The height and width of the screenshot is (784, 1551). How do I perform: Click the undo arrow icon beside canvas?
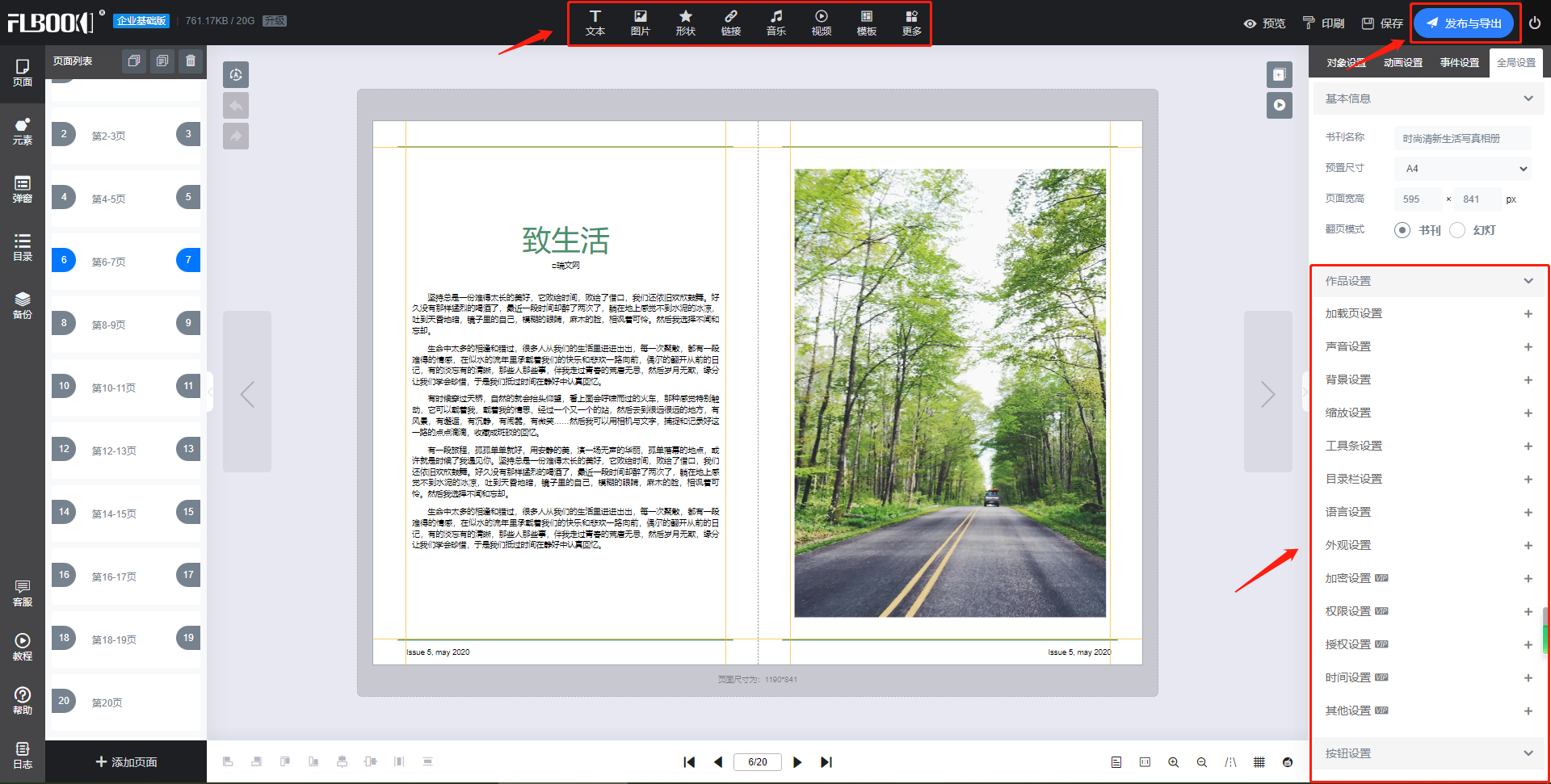tap(236, 106)
